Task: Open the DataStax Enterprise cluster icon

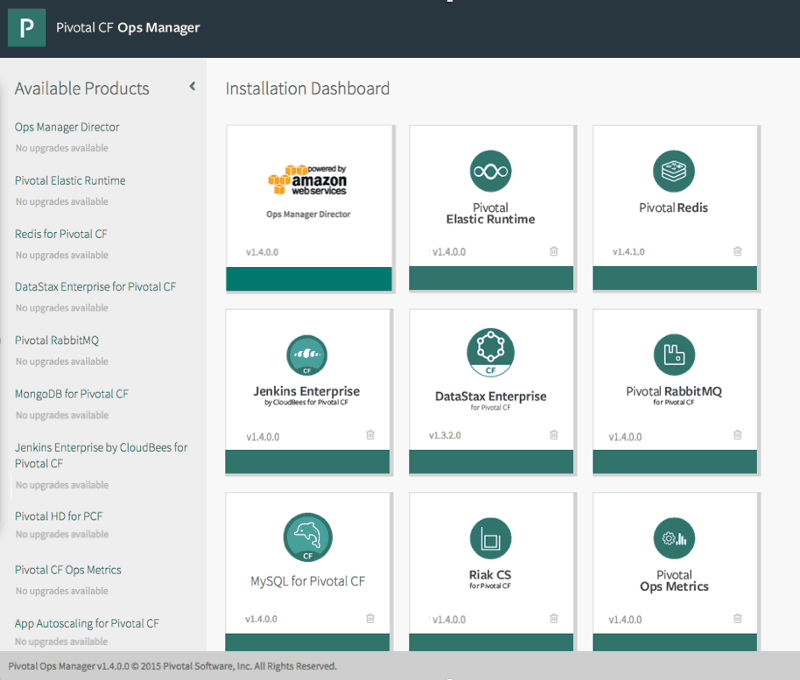Action: pyautogui.click(x=491, y=353)
